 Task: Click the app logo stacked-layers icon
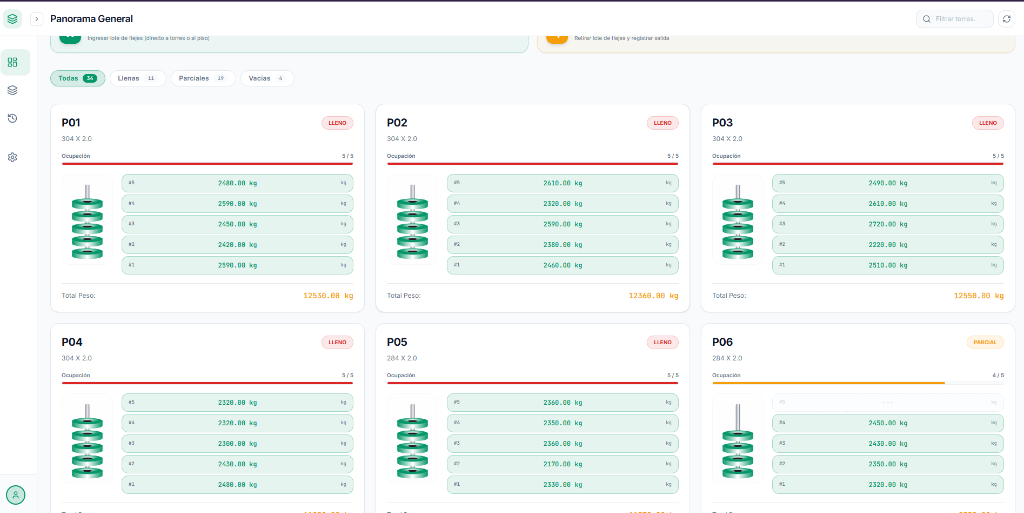point(12,19)
